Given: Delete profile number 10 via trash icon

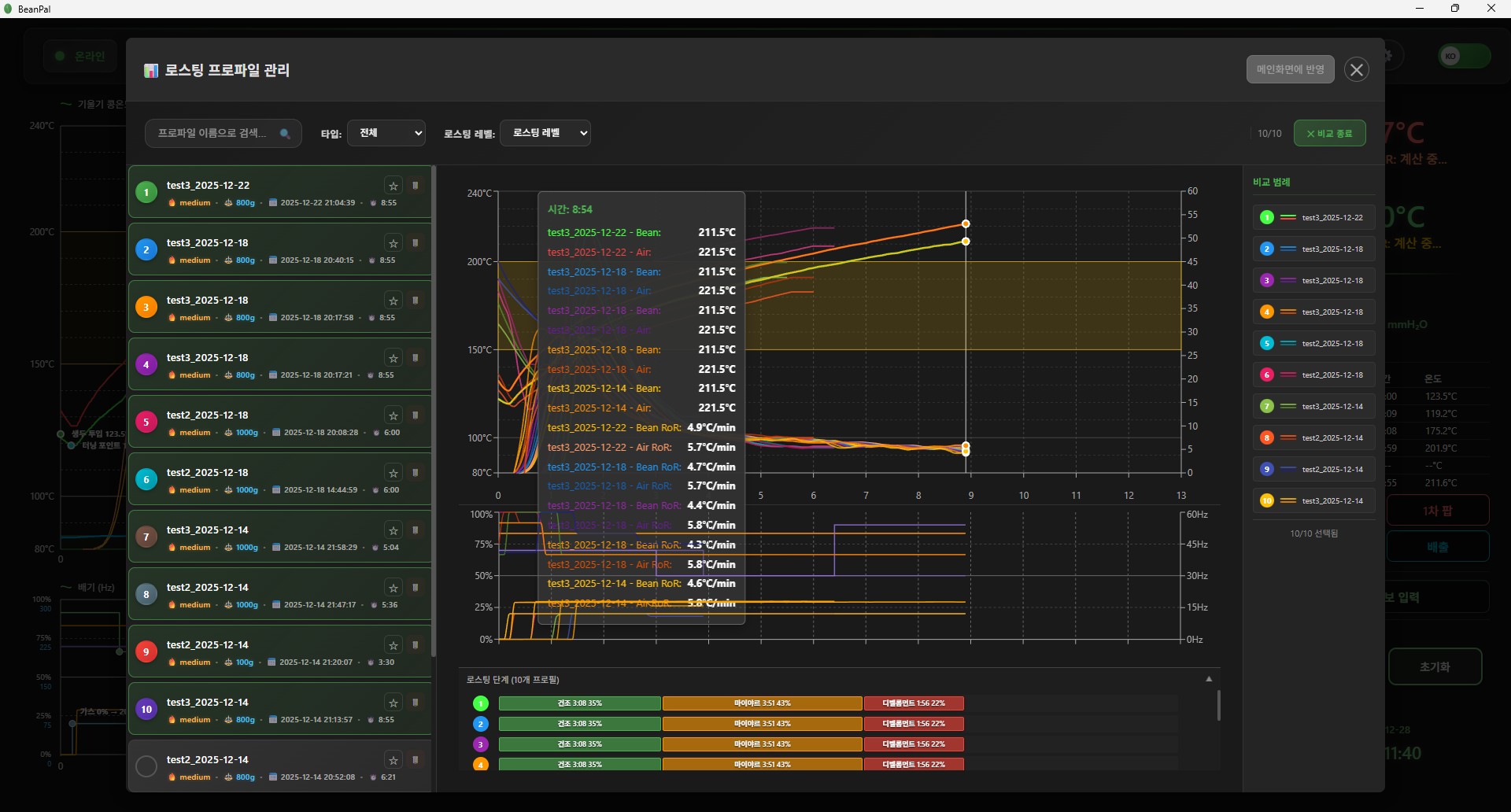Looking at the screenshot, I should [x=416, y=703].
